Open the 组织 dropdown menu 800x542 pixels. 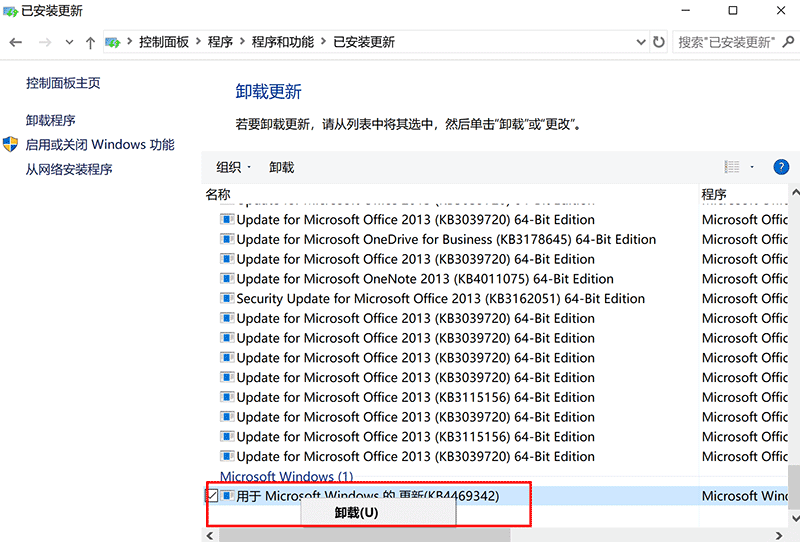tap(234, 167)
